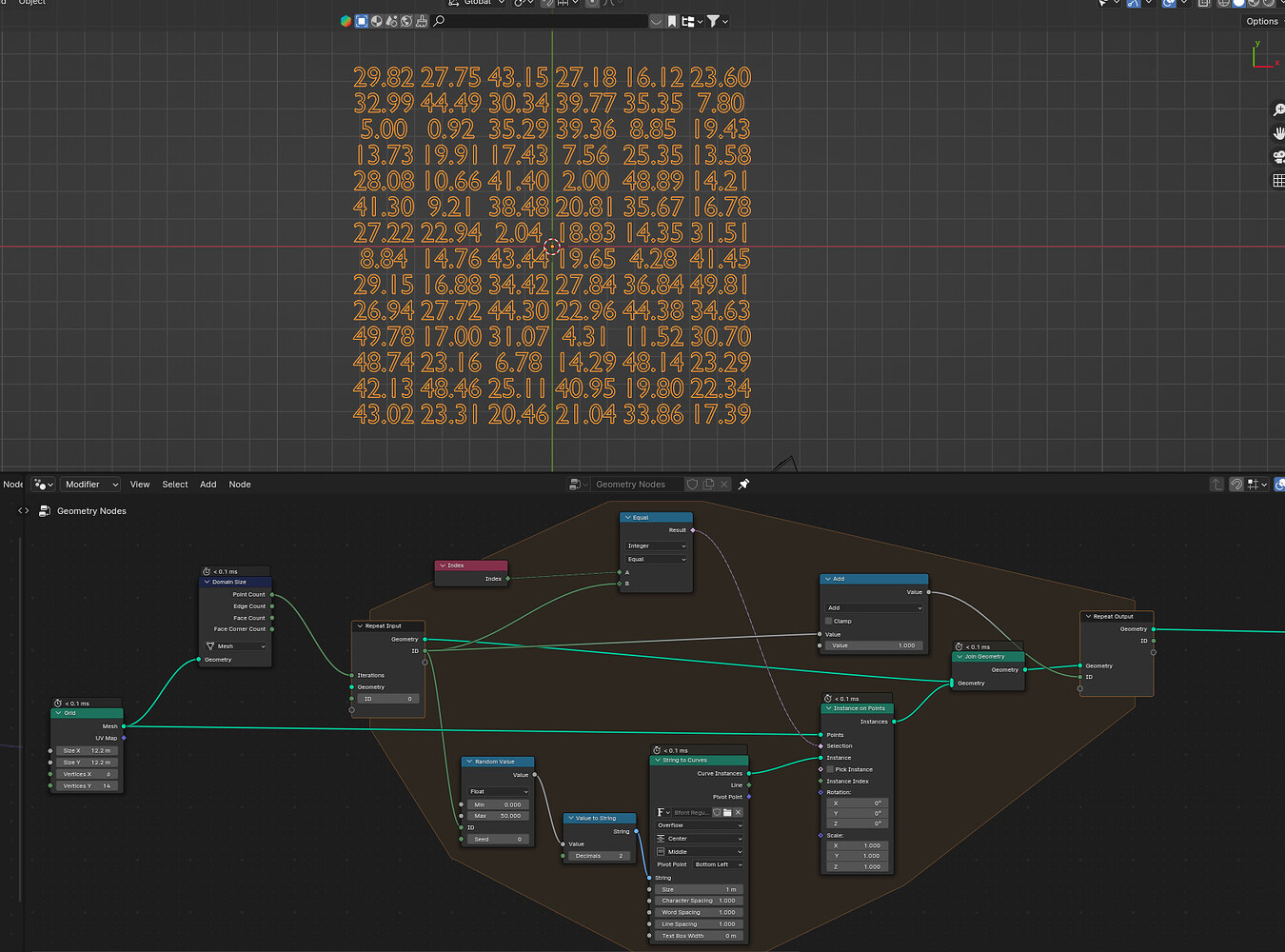Click the fake user shield icon for Geometry Nodes
Image resolution: width=1285 pixels, height=952 pixels.
tap(692, 485)
